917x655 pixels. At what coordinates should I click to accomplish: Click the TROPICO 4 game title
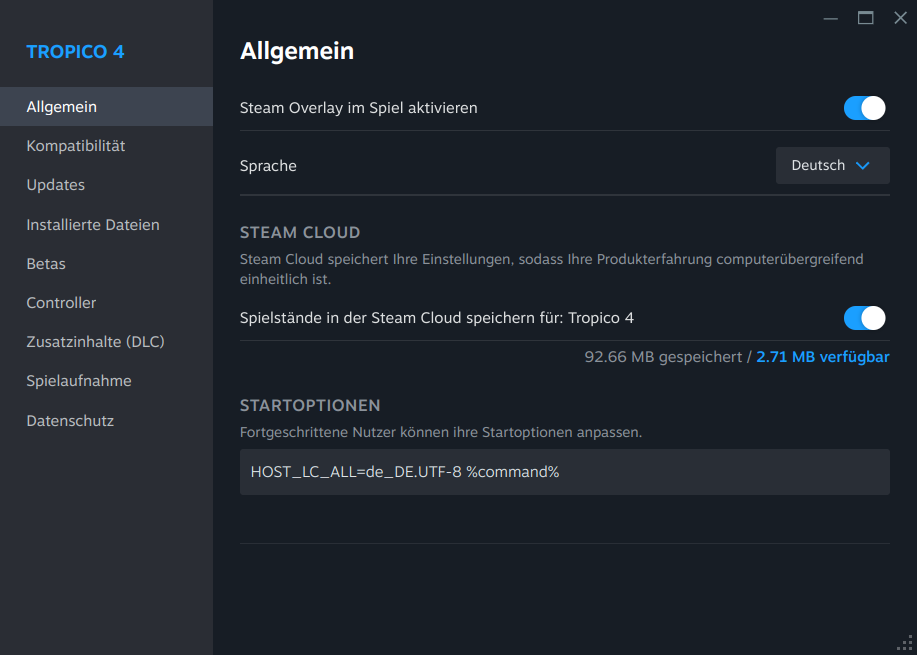75,52
